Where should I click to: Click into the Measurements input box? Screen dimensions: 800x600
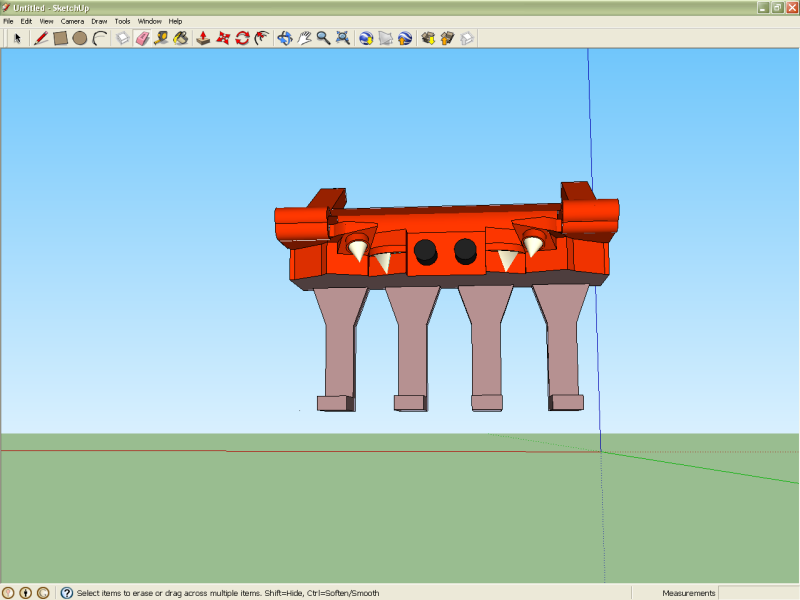point(758,593)
